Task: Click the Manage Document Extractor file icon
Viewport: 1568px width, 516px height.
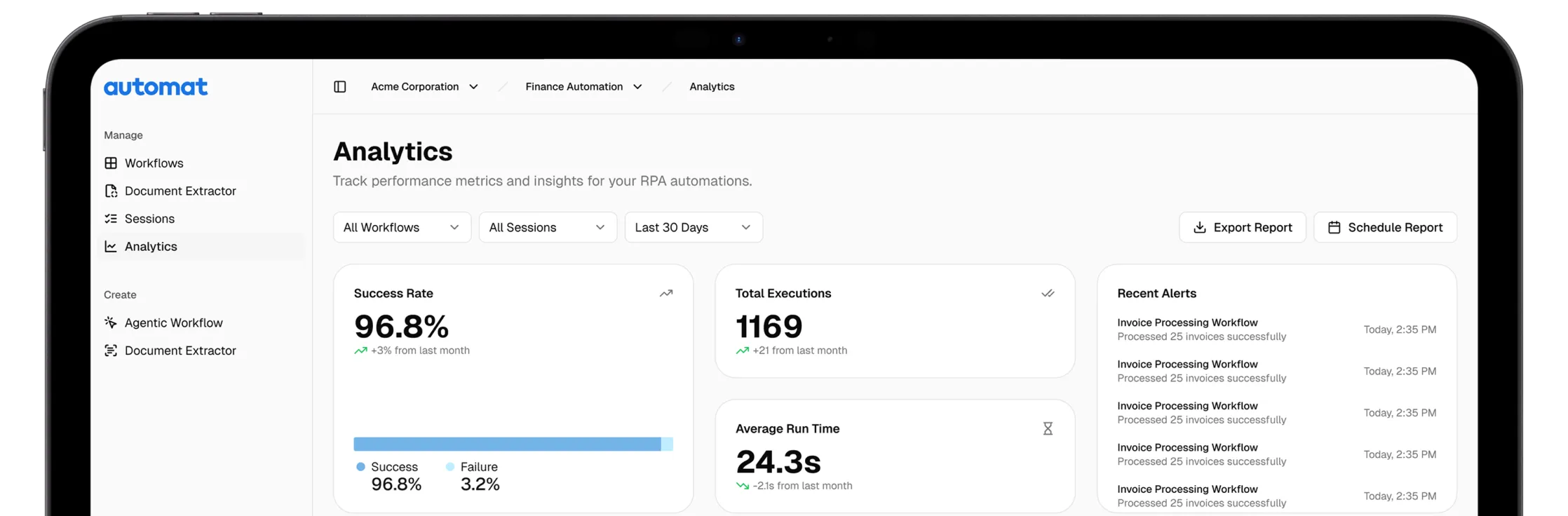Action: (x=111, y=191)
